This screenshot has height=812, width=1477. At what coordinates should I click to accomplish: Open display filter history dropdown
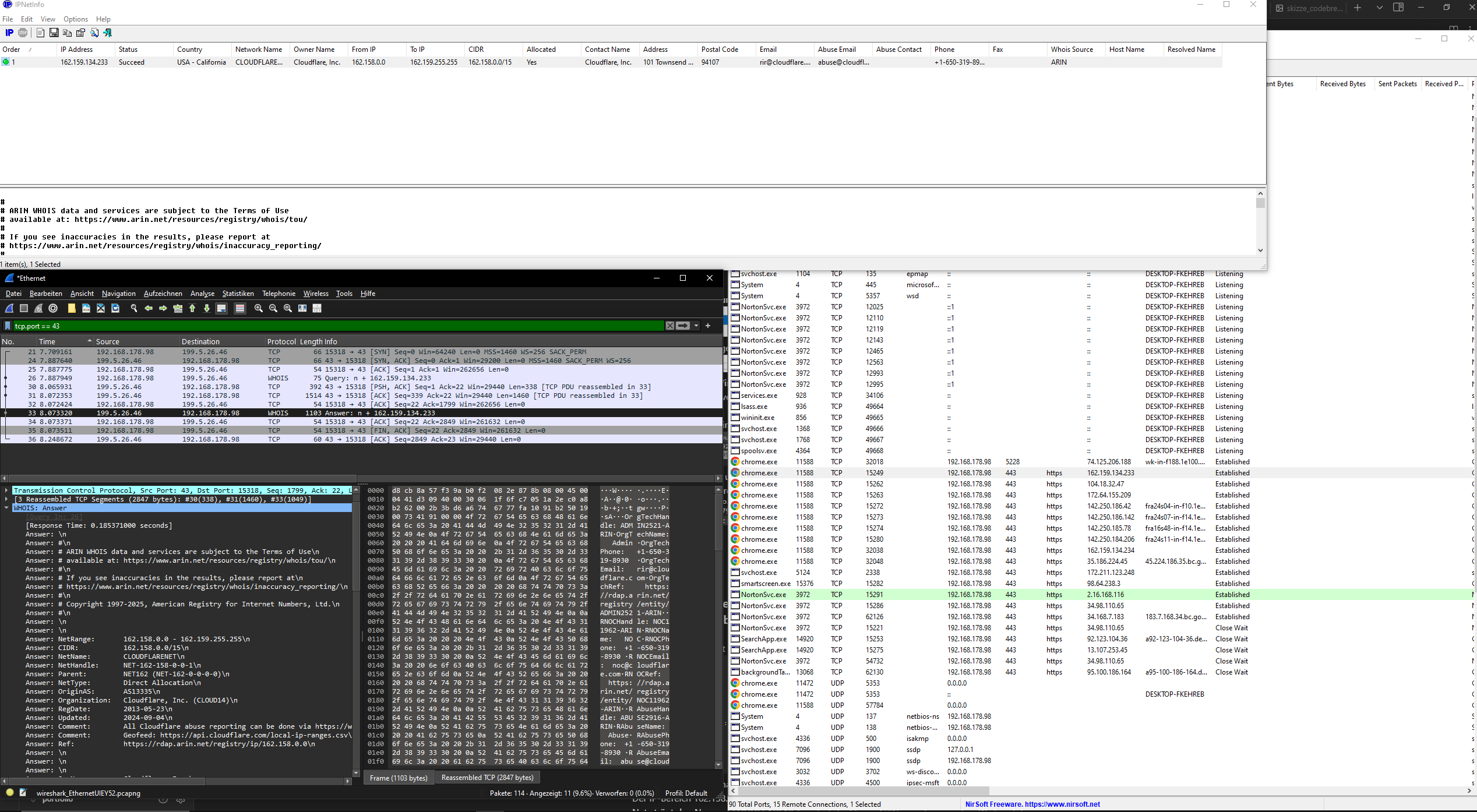point(696,326)
